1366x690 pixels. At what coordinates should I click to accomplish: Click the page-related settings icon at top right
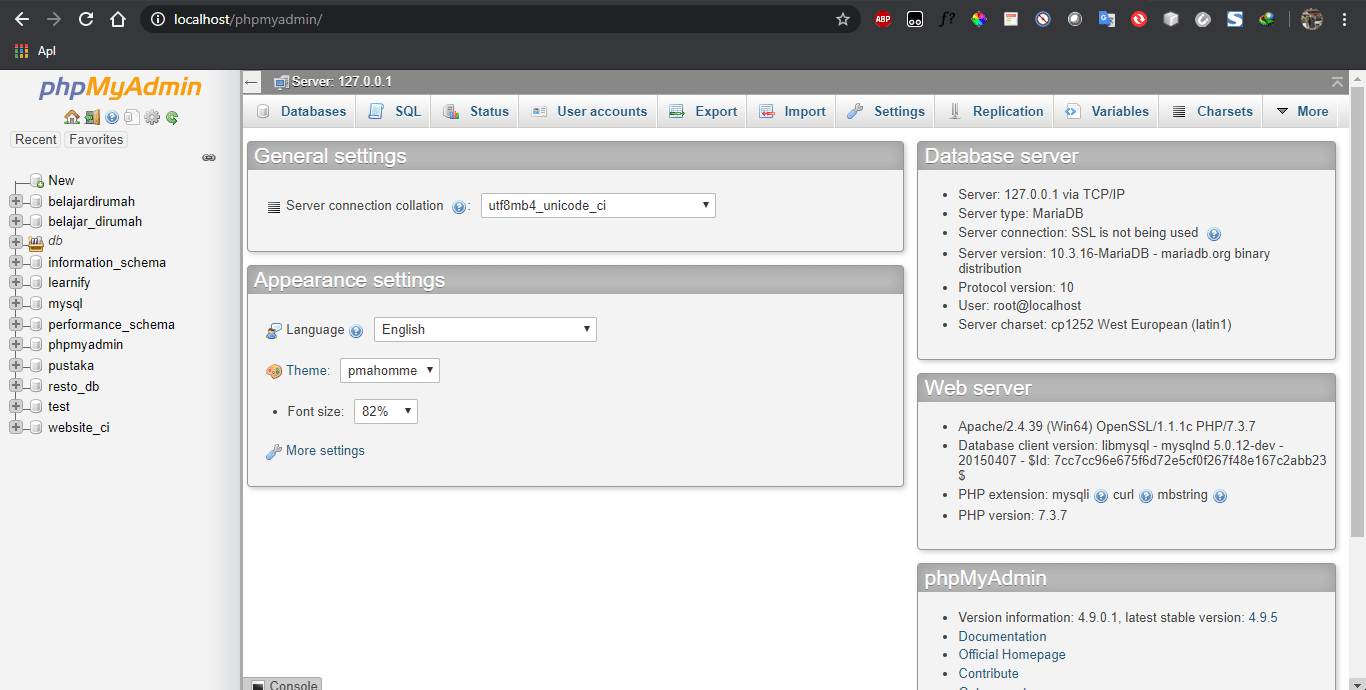click(1337, 82)
